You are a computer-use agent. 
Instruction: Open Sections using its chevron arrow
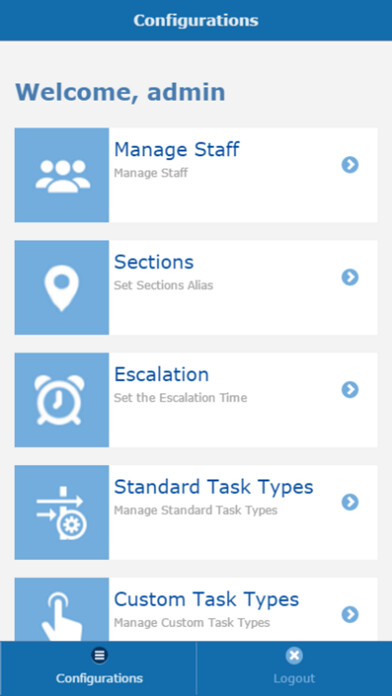pyautogui.click(x=350, y=277)
